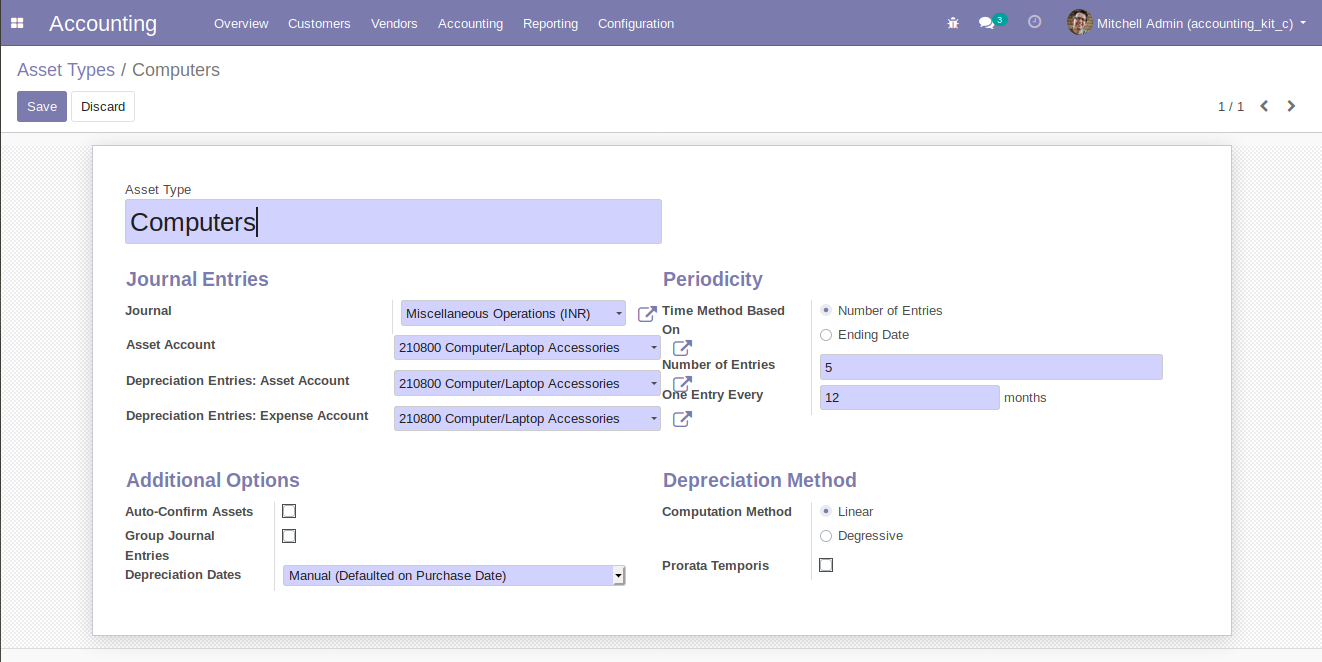Enable the Auto-Confirm Assets checkbox
1322x662 pixels.
click(289, 511)
